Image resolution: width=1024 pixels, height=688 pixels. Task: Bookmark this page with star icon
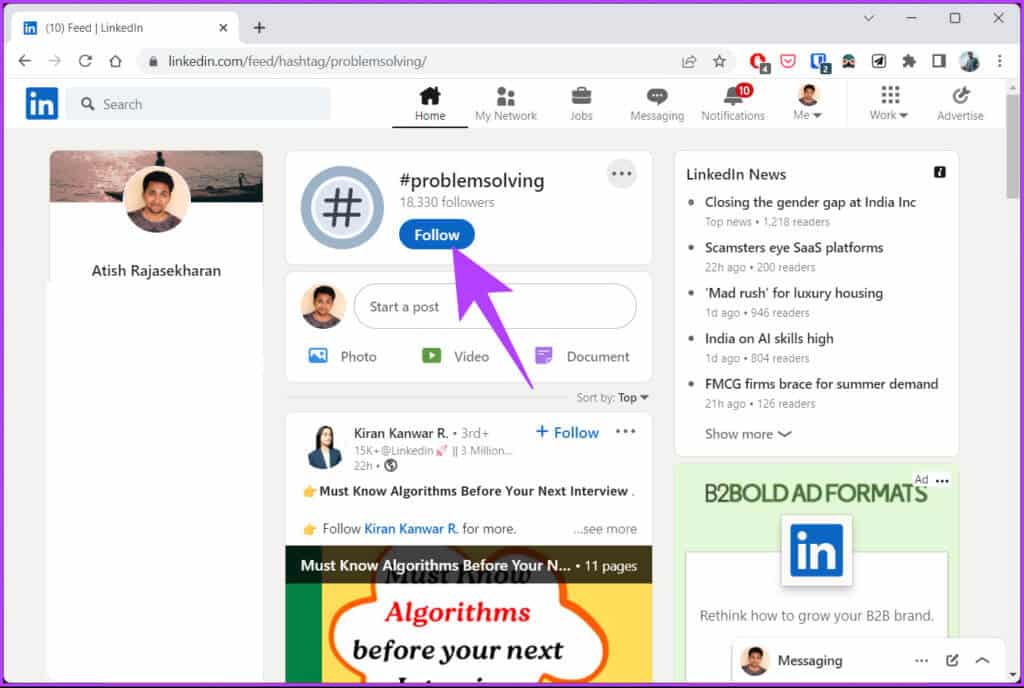(x=719, y=61)
